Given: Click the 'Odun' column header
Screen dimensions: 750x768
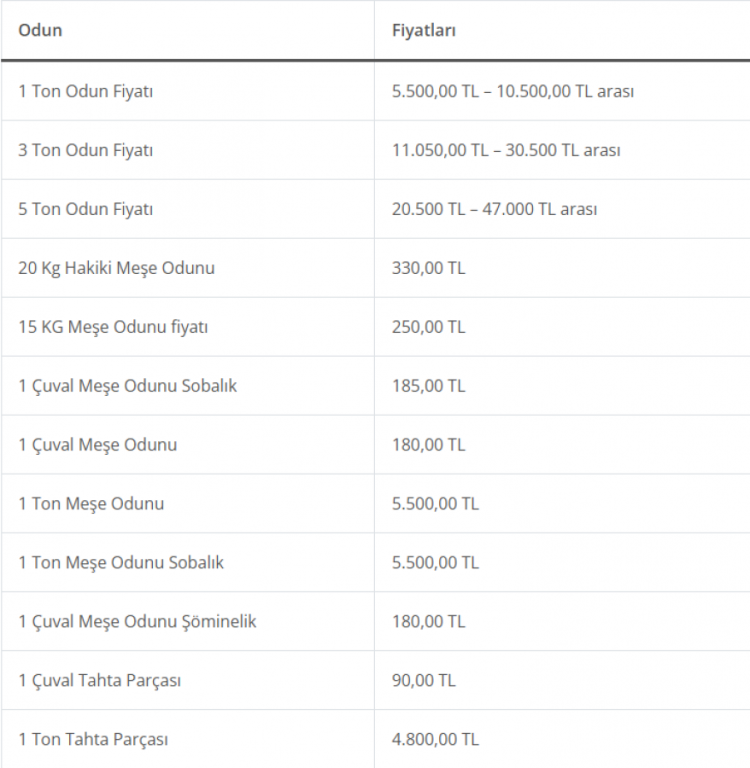Looking at the screenshot, I should pyautogui.click(x=40, y=30).
